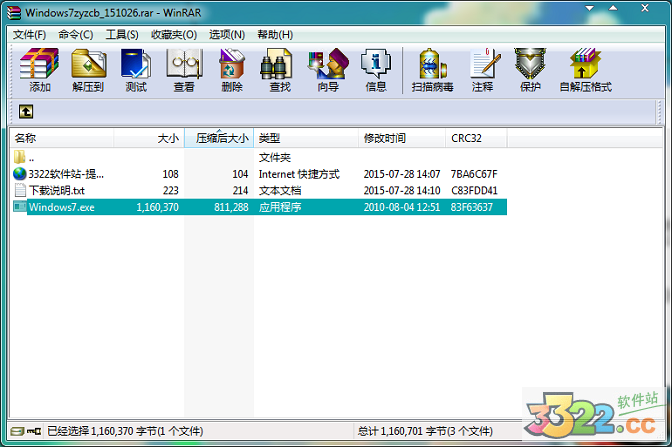Click the status text 总计 1,160,701 字节
This screenshot has height=447, width=672.
pyautogui.click(x=402, y=431)
